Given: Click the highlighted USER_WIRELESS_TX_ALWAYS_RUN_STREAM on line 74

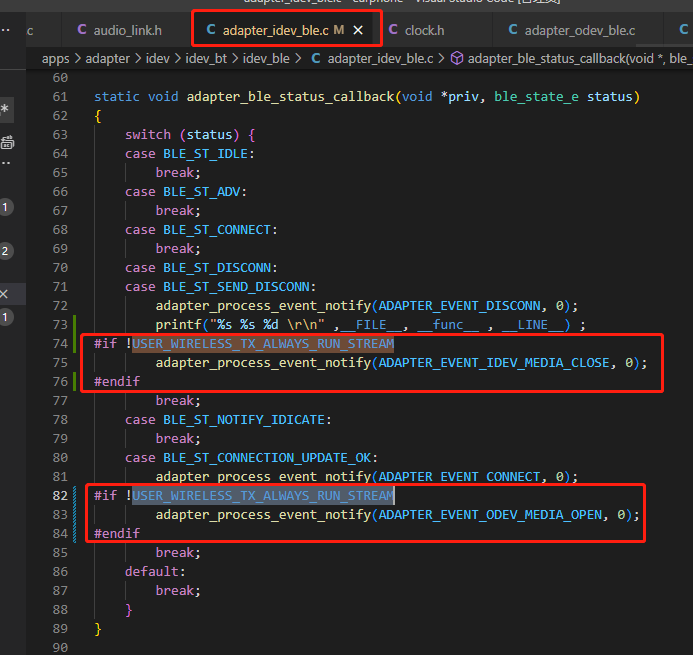Looking at the screenshot, I should pyautogui.click(x=263, y=344).
